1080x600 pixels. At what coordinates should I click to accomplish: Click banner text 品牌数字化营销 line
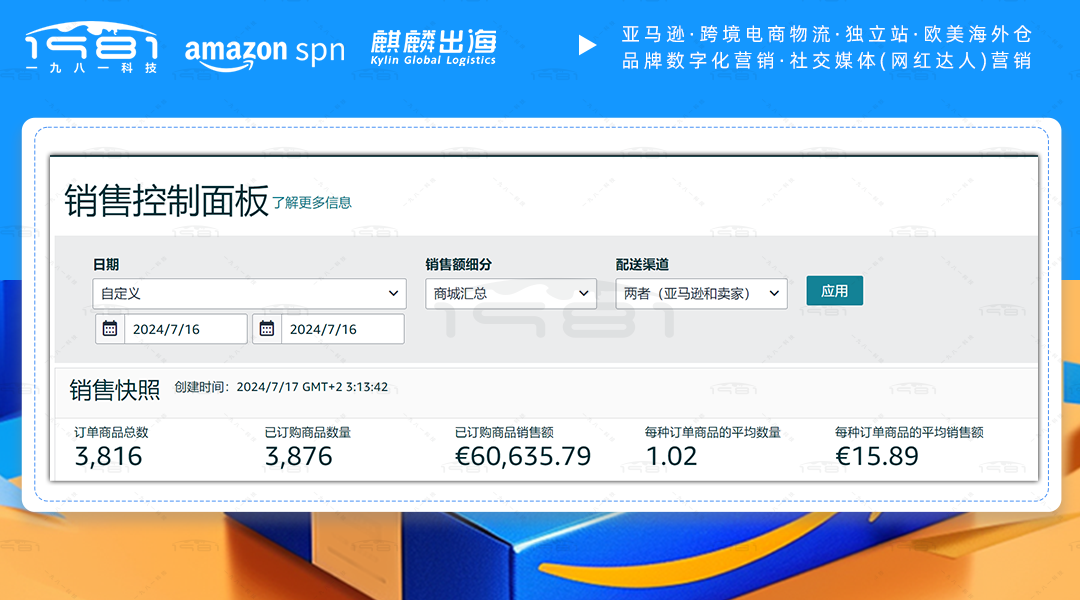[827, 61]
